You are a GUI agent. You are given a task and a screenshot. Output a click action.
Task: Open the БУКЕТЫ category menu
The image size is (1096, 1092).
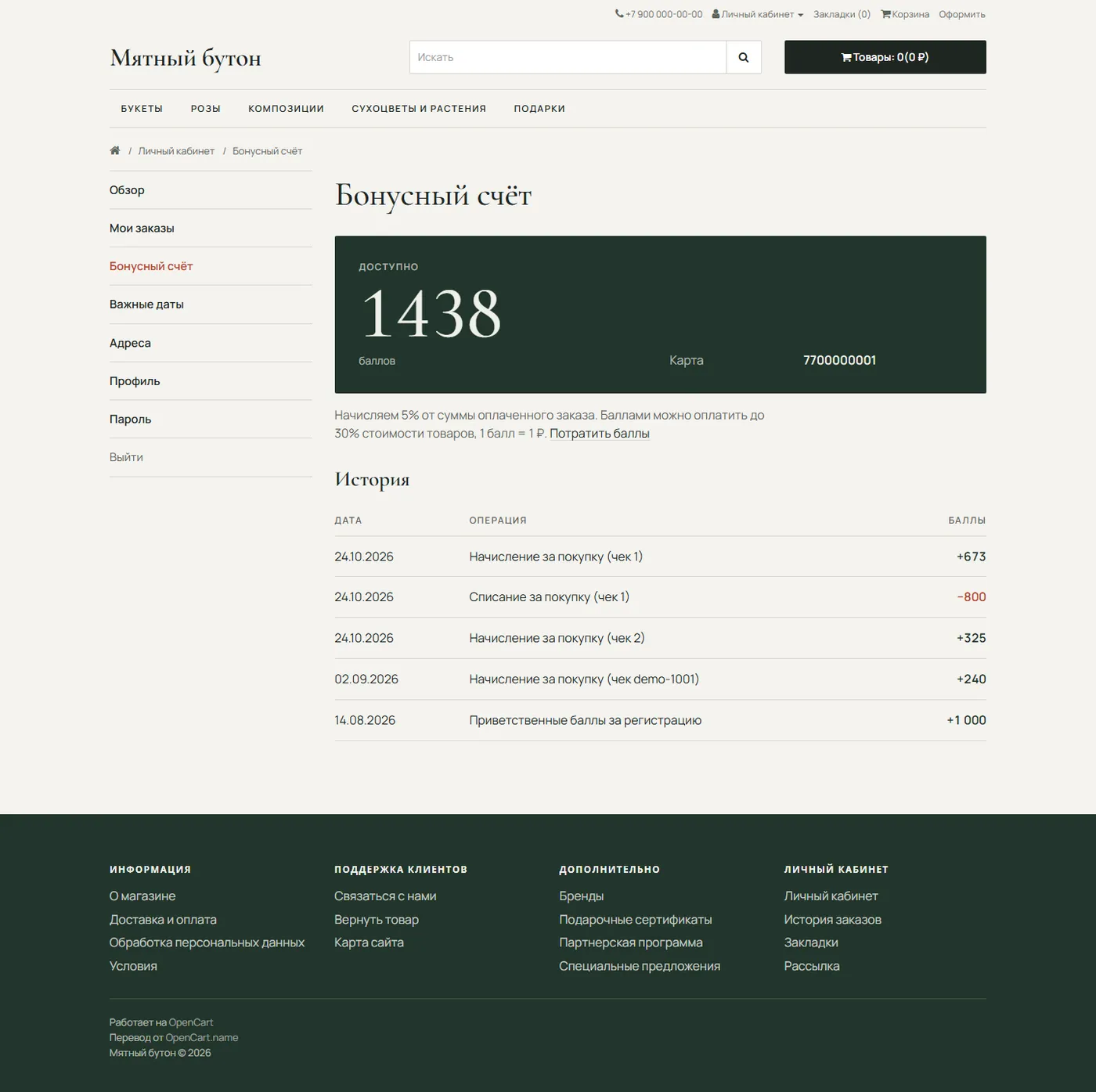coord(142,109)
